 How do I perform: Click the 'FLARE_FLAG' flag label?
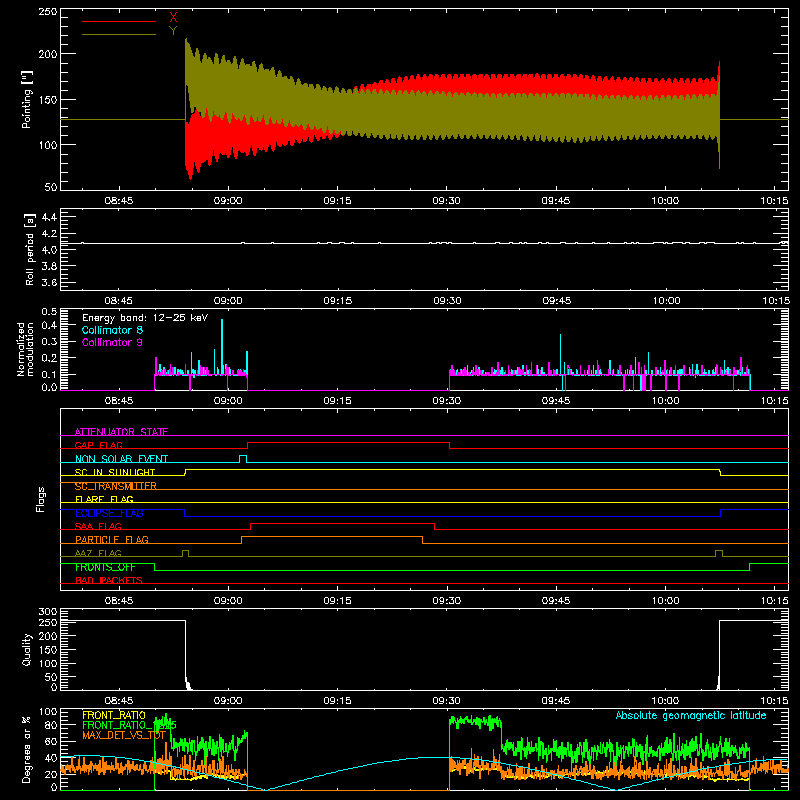click(104, 499)
